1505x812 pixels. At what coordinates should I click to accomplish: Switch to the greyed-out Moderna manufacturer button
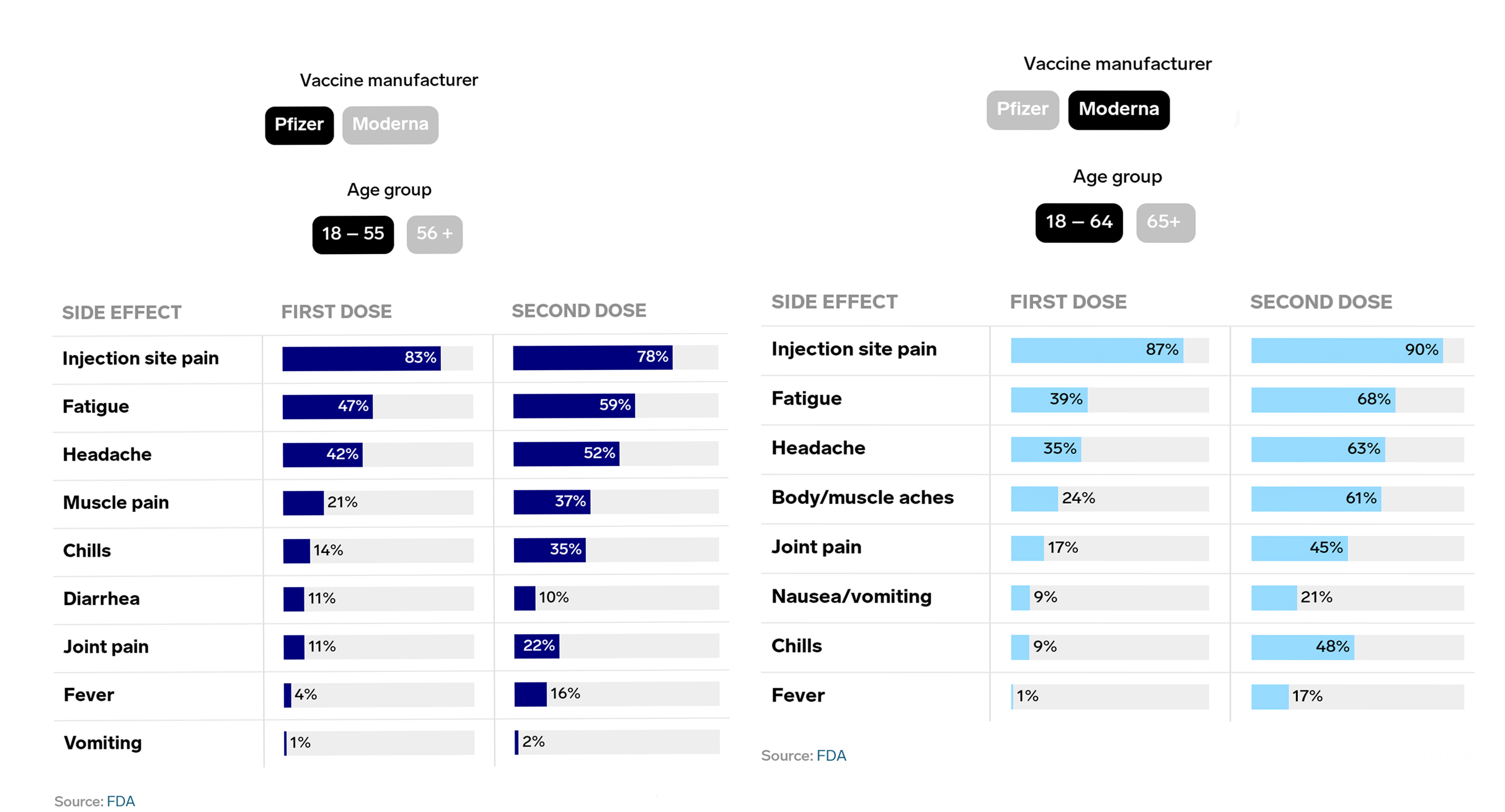pos(390,125)
